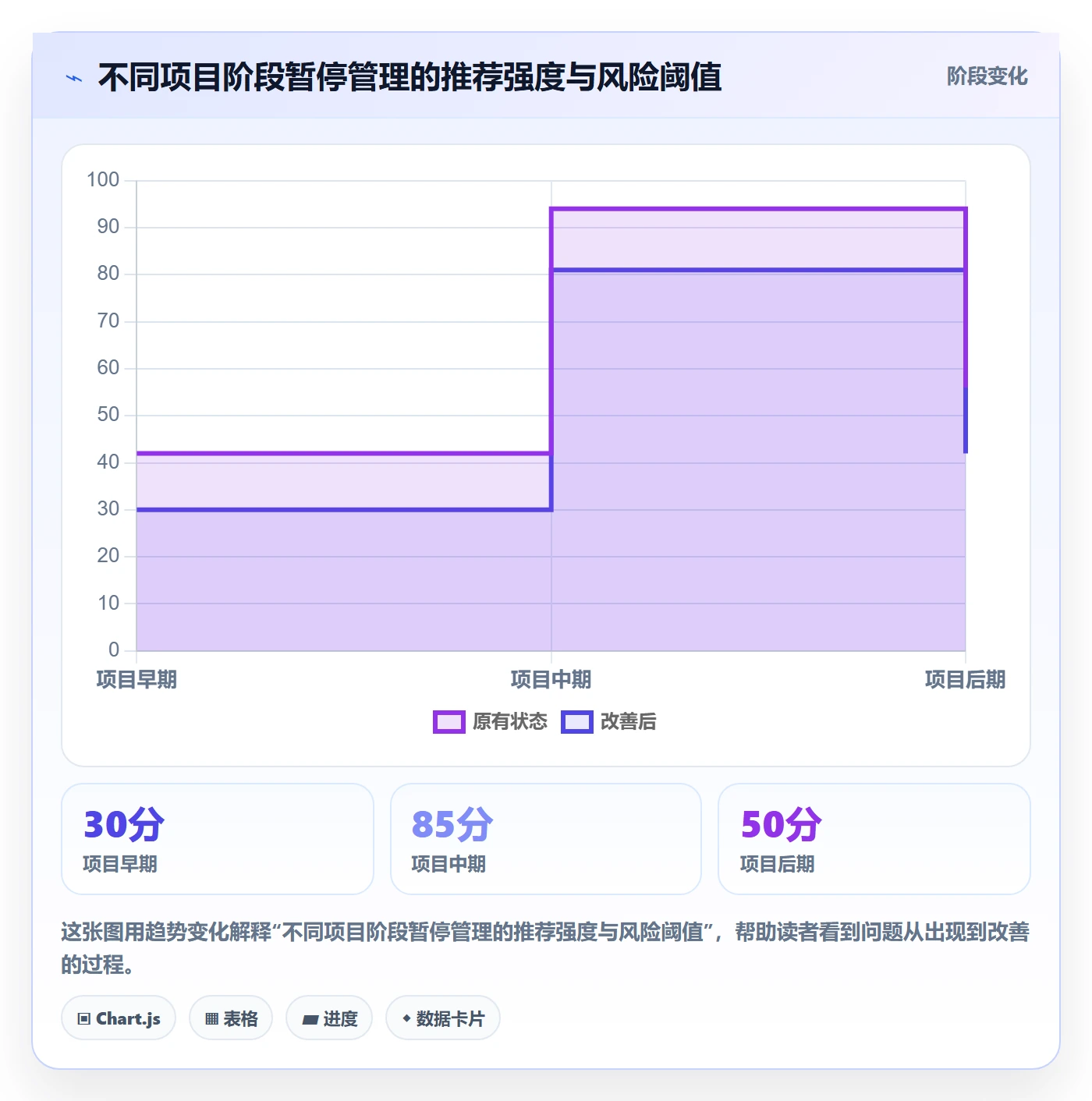The image size is (1092, 1101).
Task: Click the 项目中期 x-axis label
Action: [551, 680]
